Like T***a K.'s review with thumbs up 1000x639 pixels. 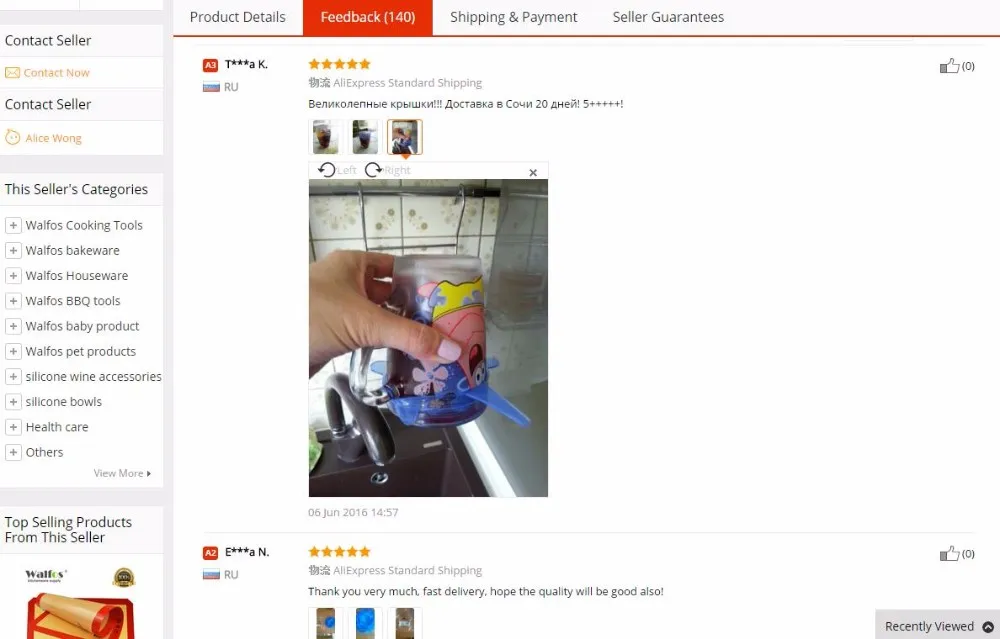[949, 66]
